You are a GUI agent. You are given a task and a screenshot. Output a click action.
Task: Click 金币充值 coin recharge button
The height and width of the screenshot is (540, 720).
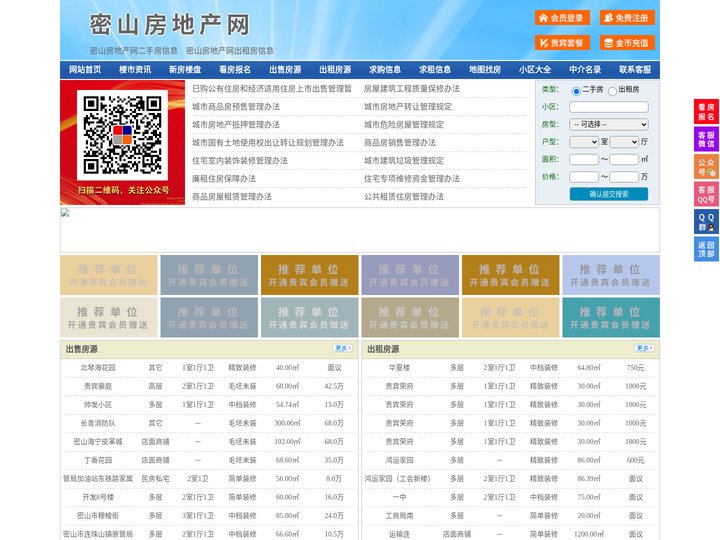(627, 43)
